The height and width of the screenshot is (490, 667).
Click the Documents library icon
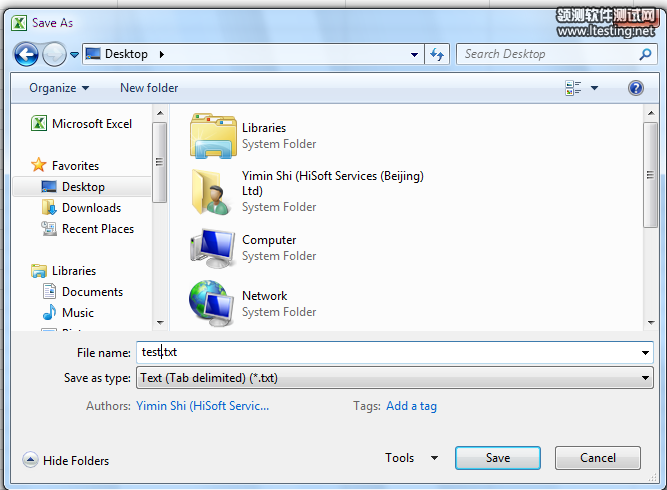click(49, 291)
